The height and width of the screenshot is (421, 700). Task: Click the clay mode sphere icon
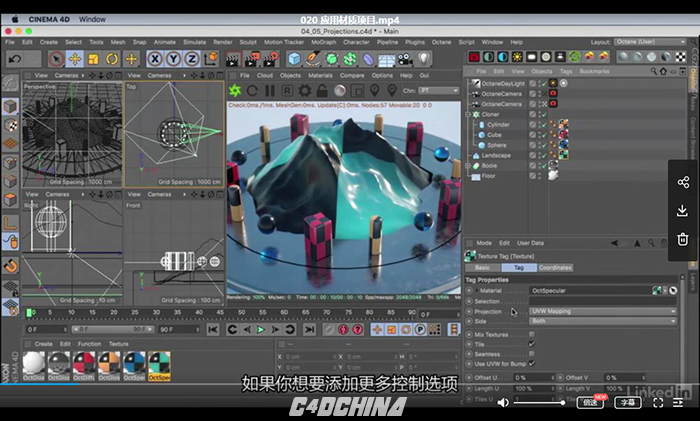[340, 91]
